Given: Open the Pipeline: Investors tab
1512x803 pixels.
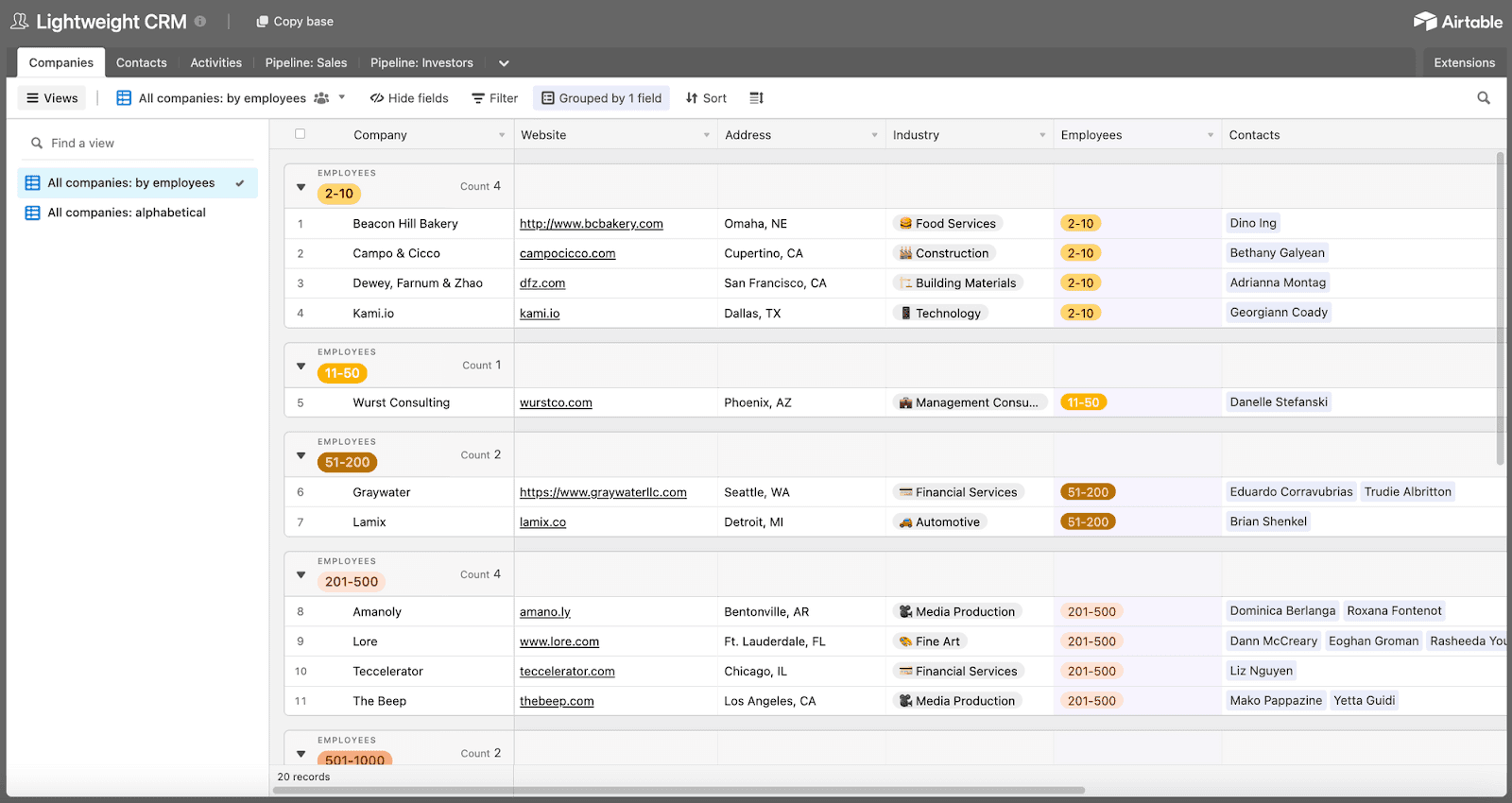Looking at the screenshot, I should pos(421,63).
